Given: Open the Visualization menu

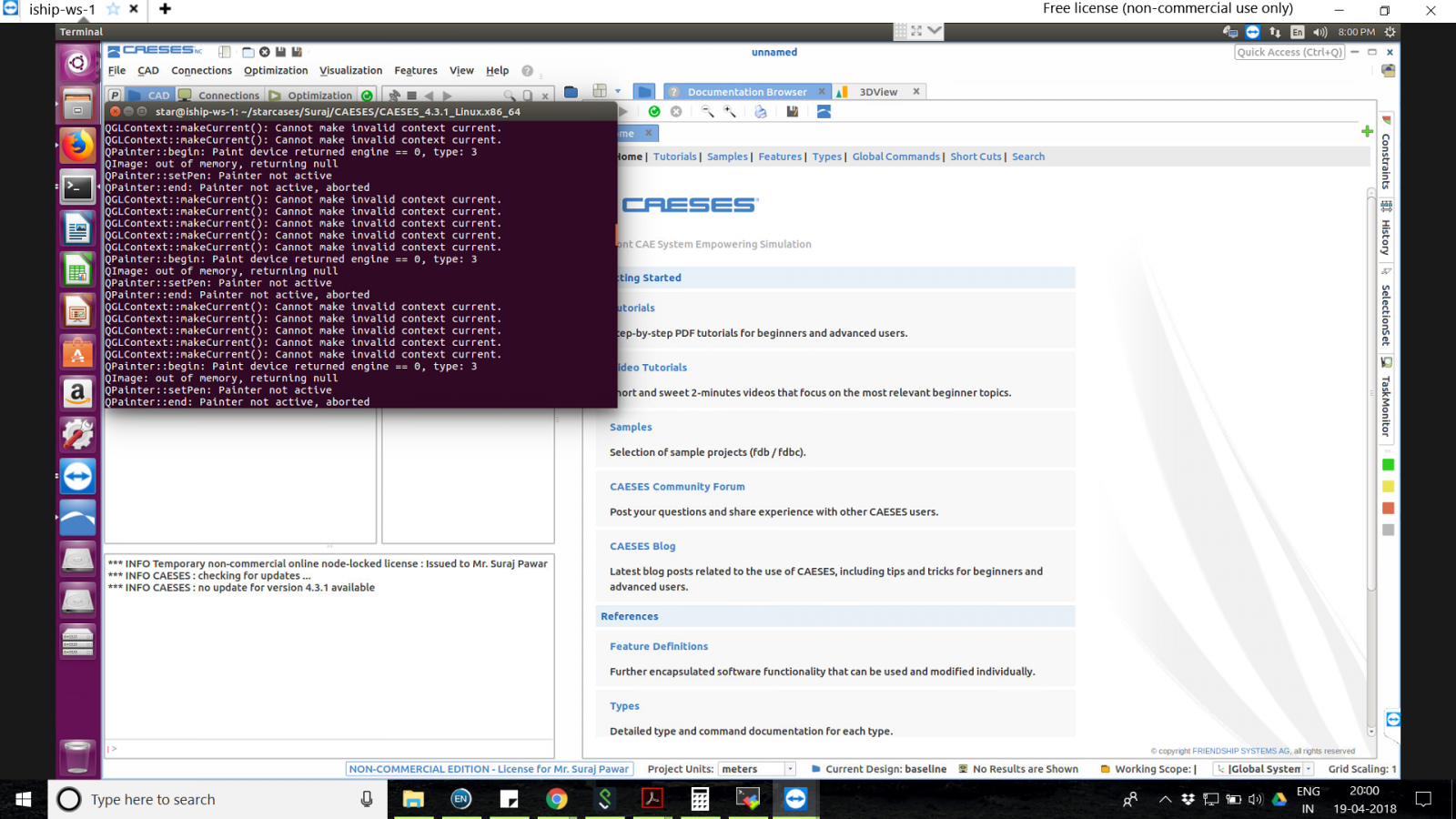Looking at the screenshot, I should 350,71.
